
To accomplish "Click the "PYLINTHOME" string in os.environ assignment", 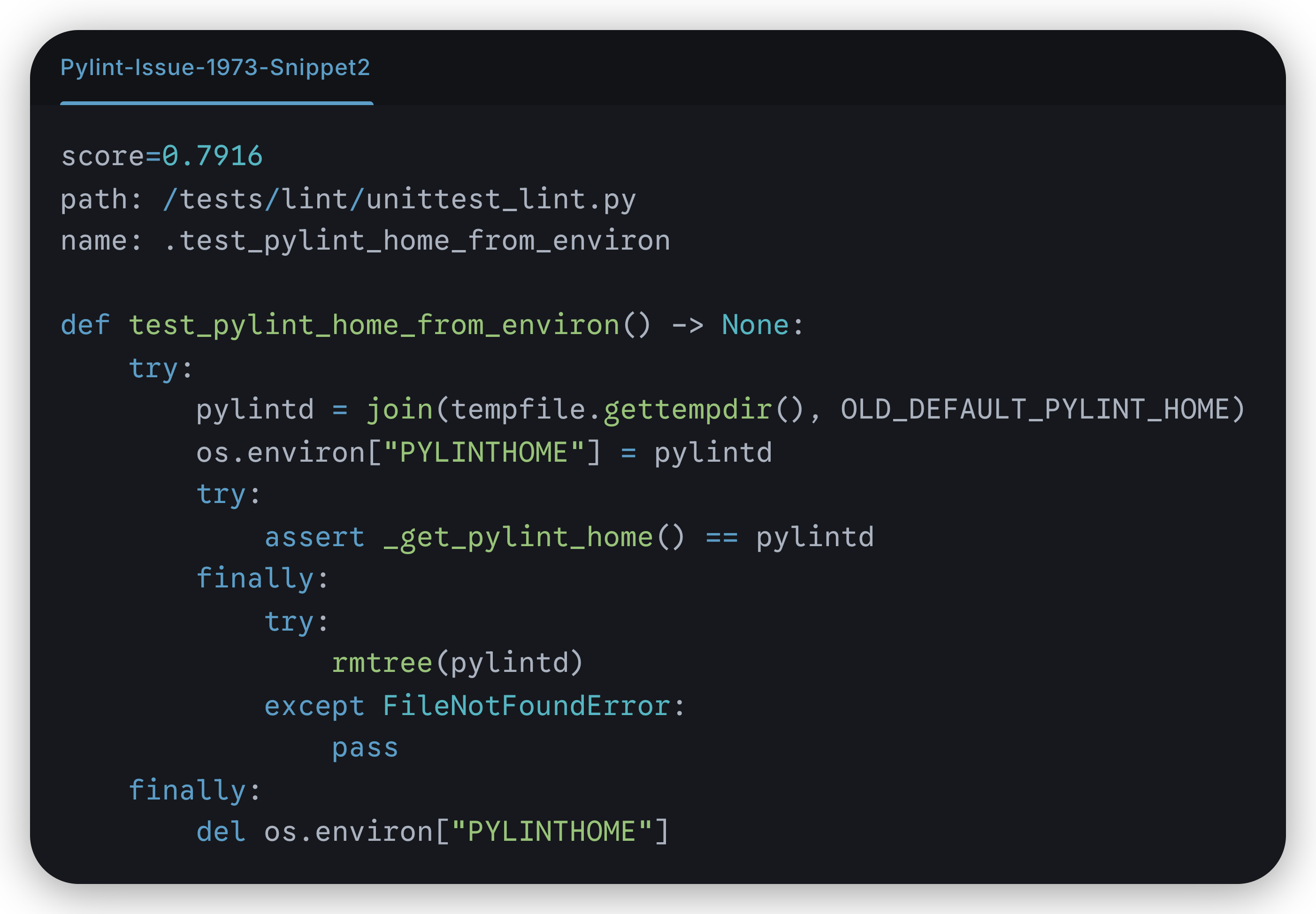I will (484, 452).
